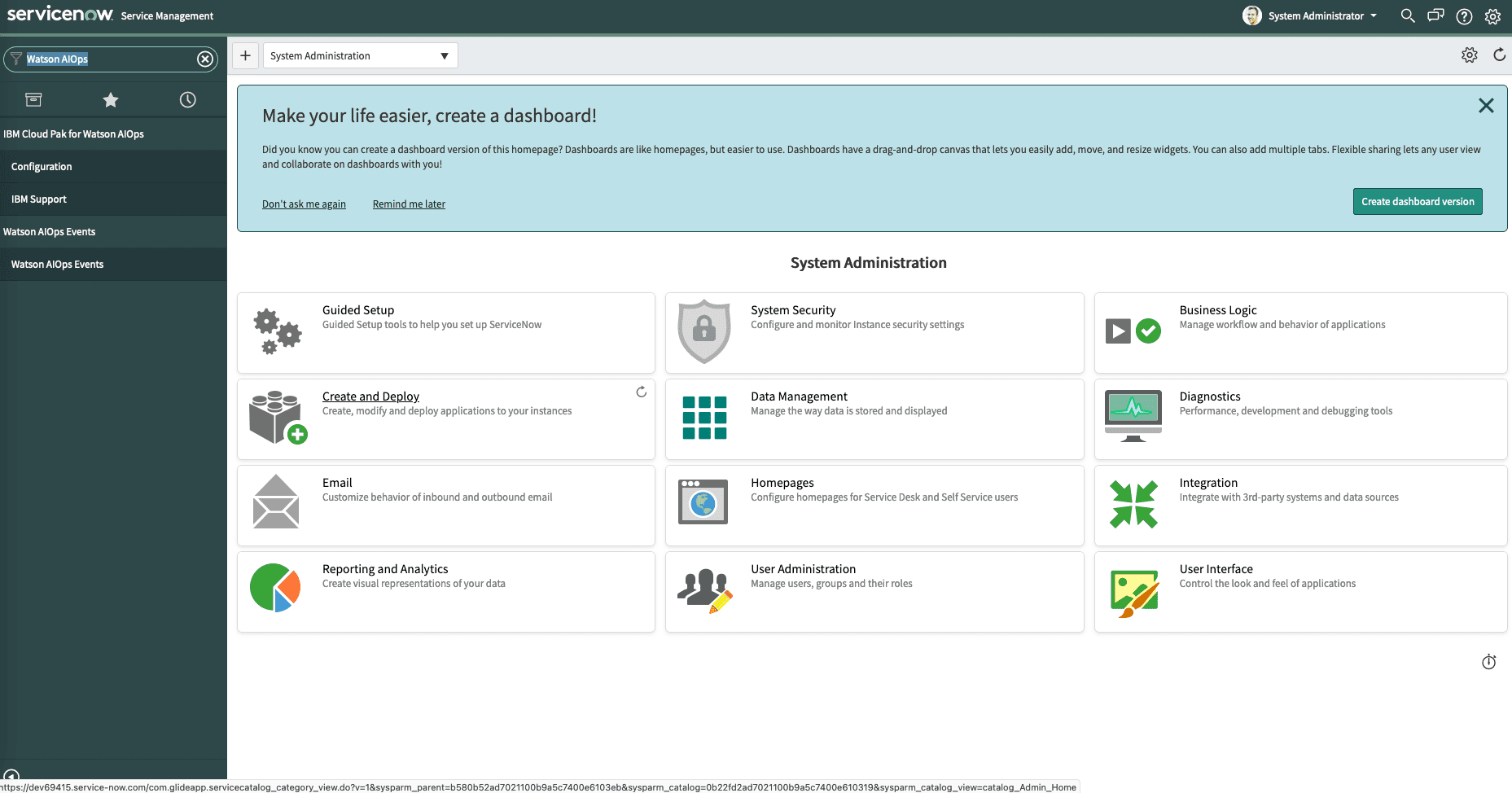Viewport: 1512px width, 793px height.
Task: Click Create dashboard version button
Action: coord(1417,202)
